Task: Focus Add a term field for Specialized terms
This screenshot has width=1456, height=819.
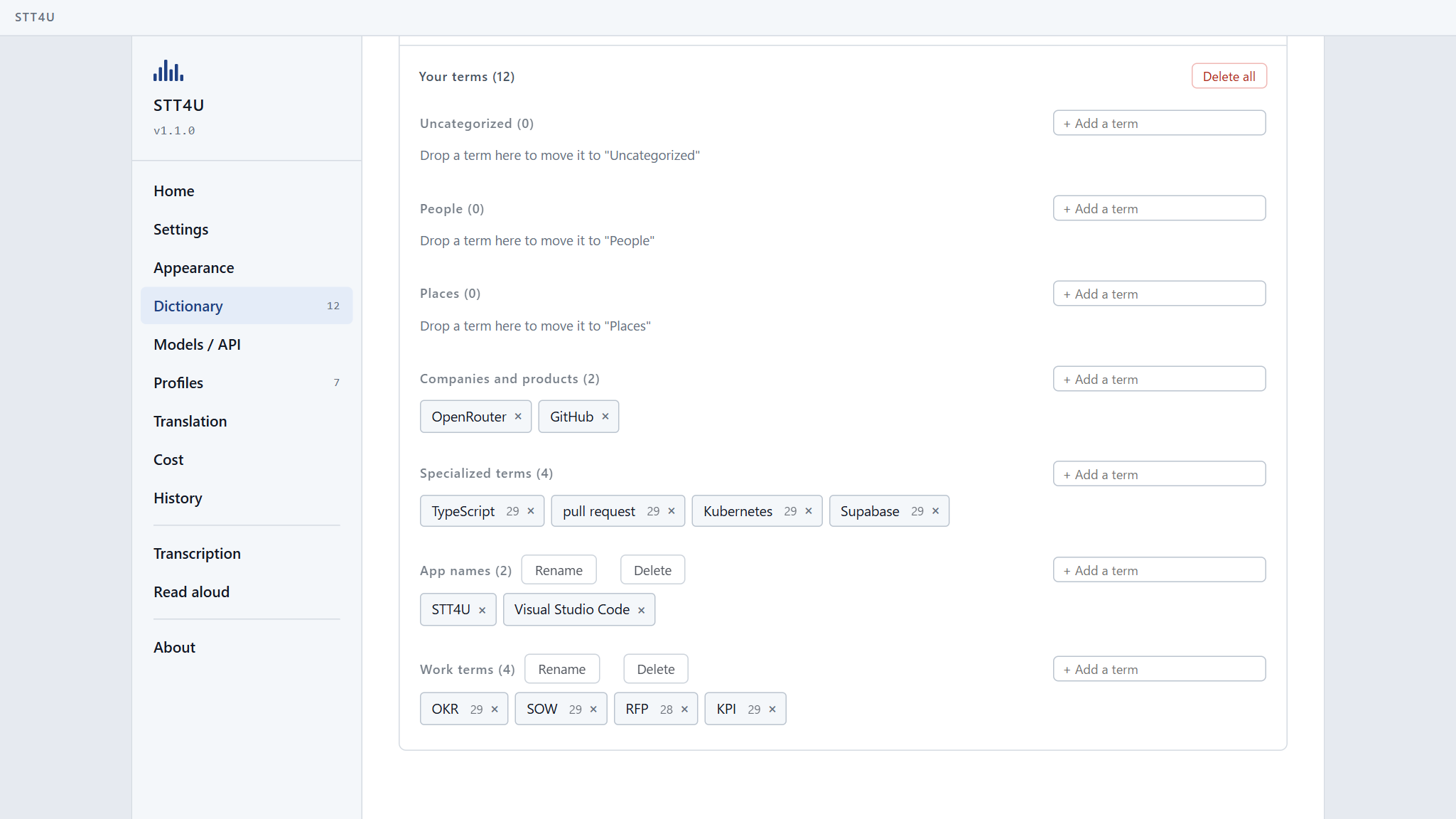Action: coord(1159,474)
